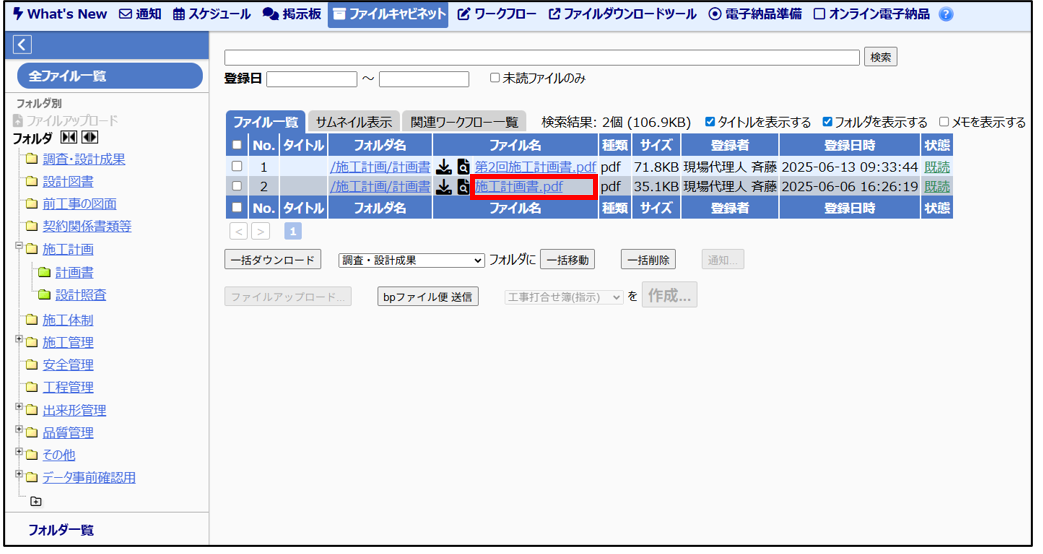This screenshot has width=1043, height=554.
Task: Open the ワークフロー menu
Action: point(496,15)
